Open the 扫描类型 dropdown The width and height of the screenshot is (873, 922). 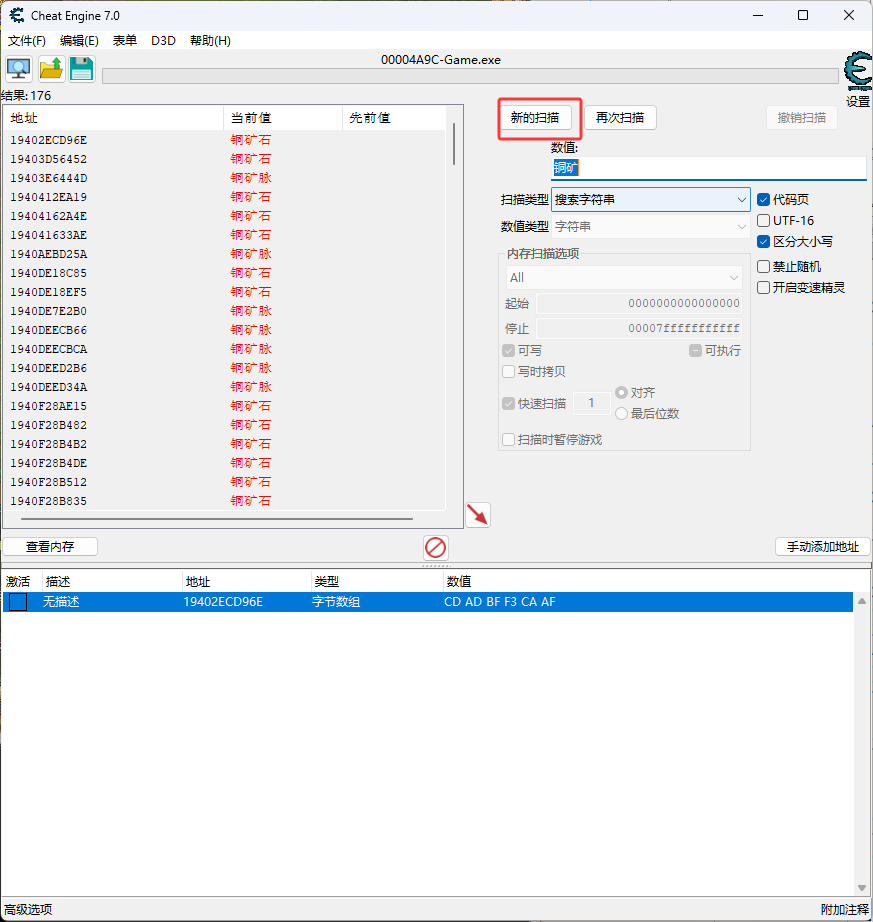click(650, 199)
